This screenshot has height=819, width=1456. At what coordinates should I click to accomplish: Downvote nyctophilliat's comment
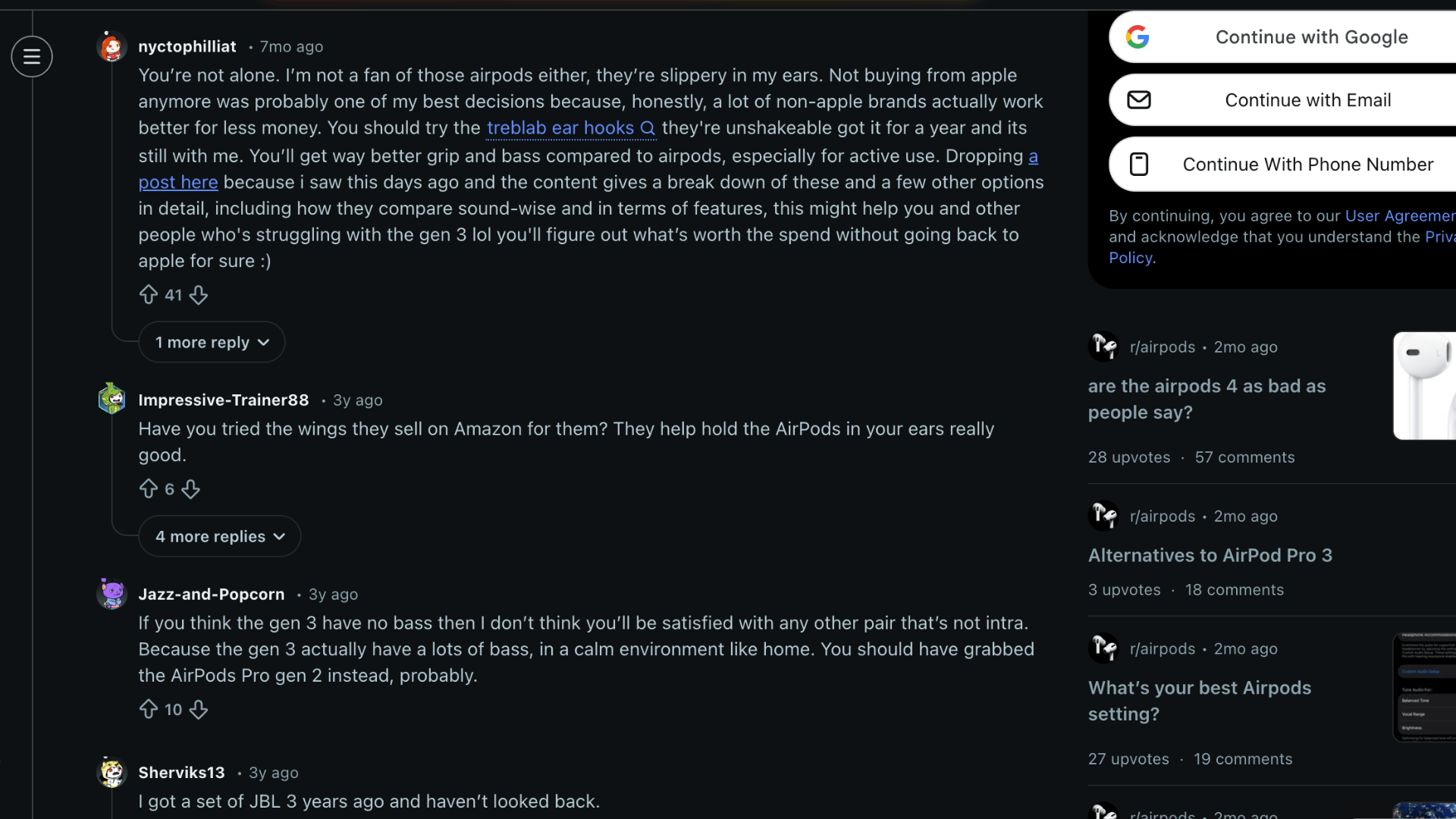tap(198, 295)
